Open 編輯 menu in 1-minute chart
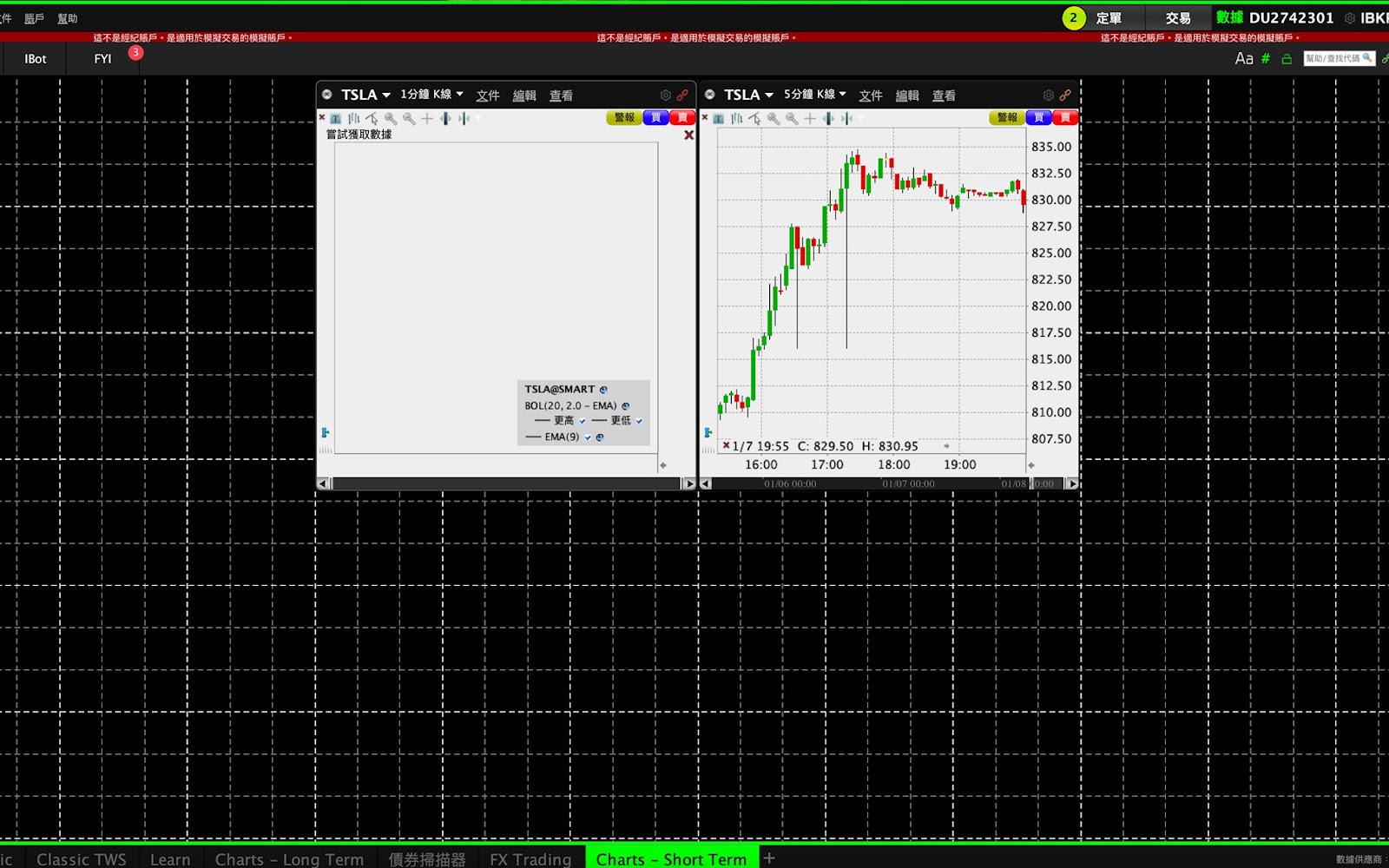This screenshot has width=1389, height=868. click(524, 95)
